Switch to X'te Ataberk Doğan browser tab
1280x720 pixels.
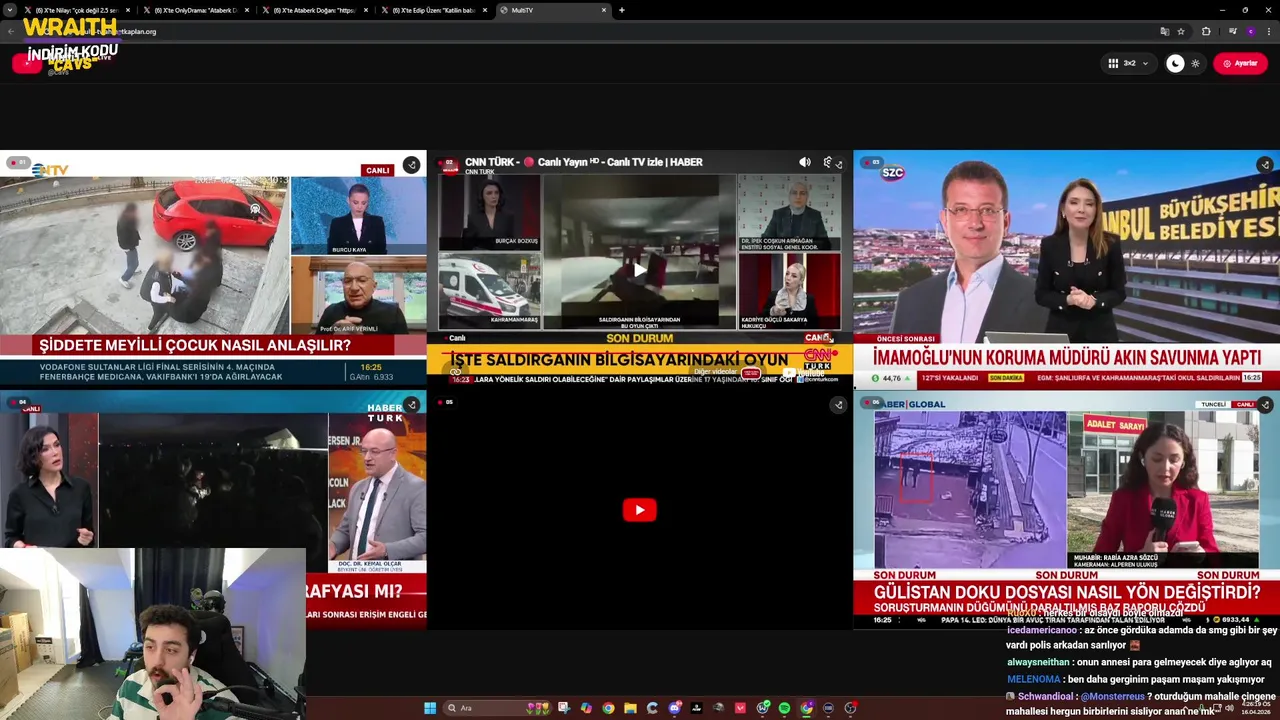coord(314,10)
